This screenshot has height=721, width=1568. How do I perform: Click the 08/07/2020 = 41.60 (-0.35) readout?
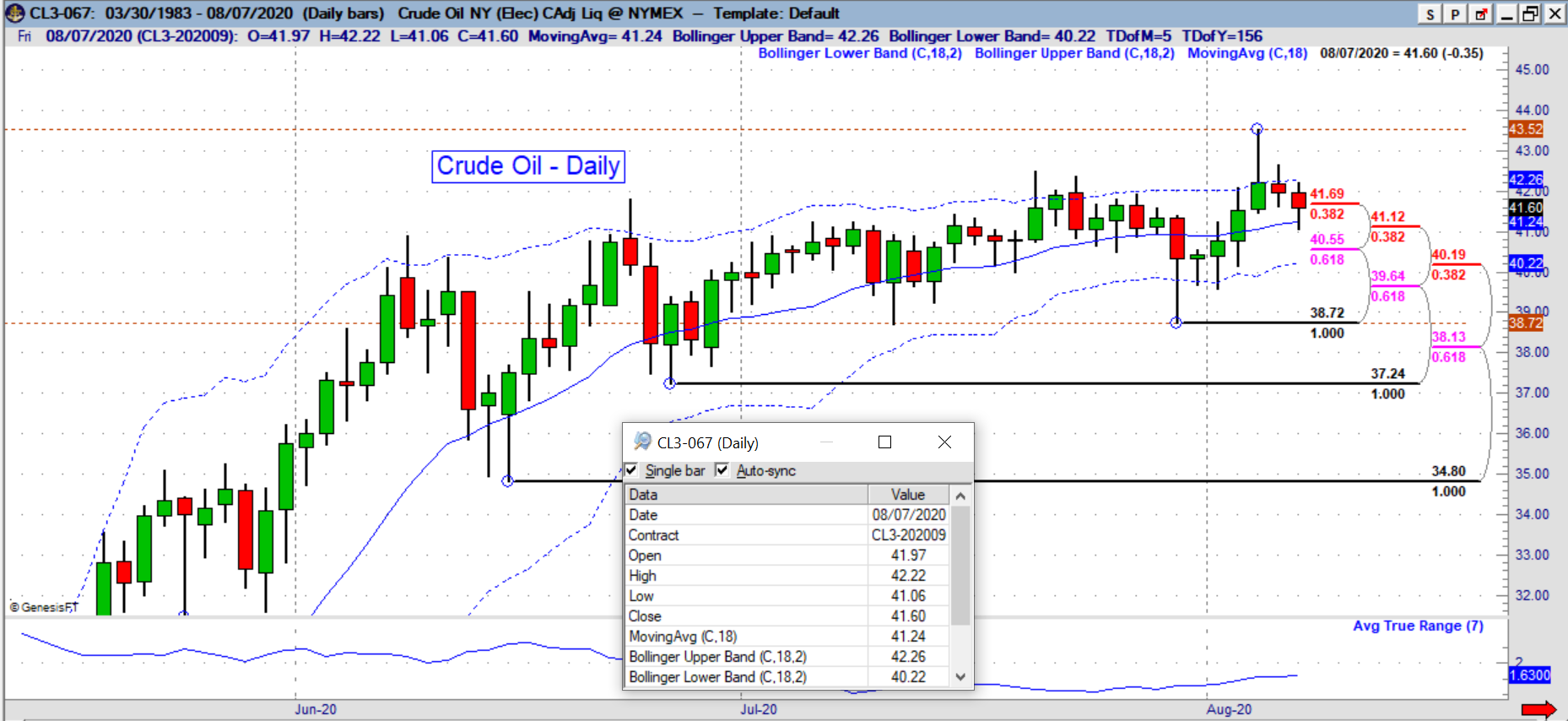(x=1402, y=53)
